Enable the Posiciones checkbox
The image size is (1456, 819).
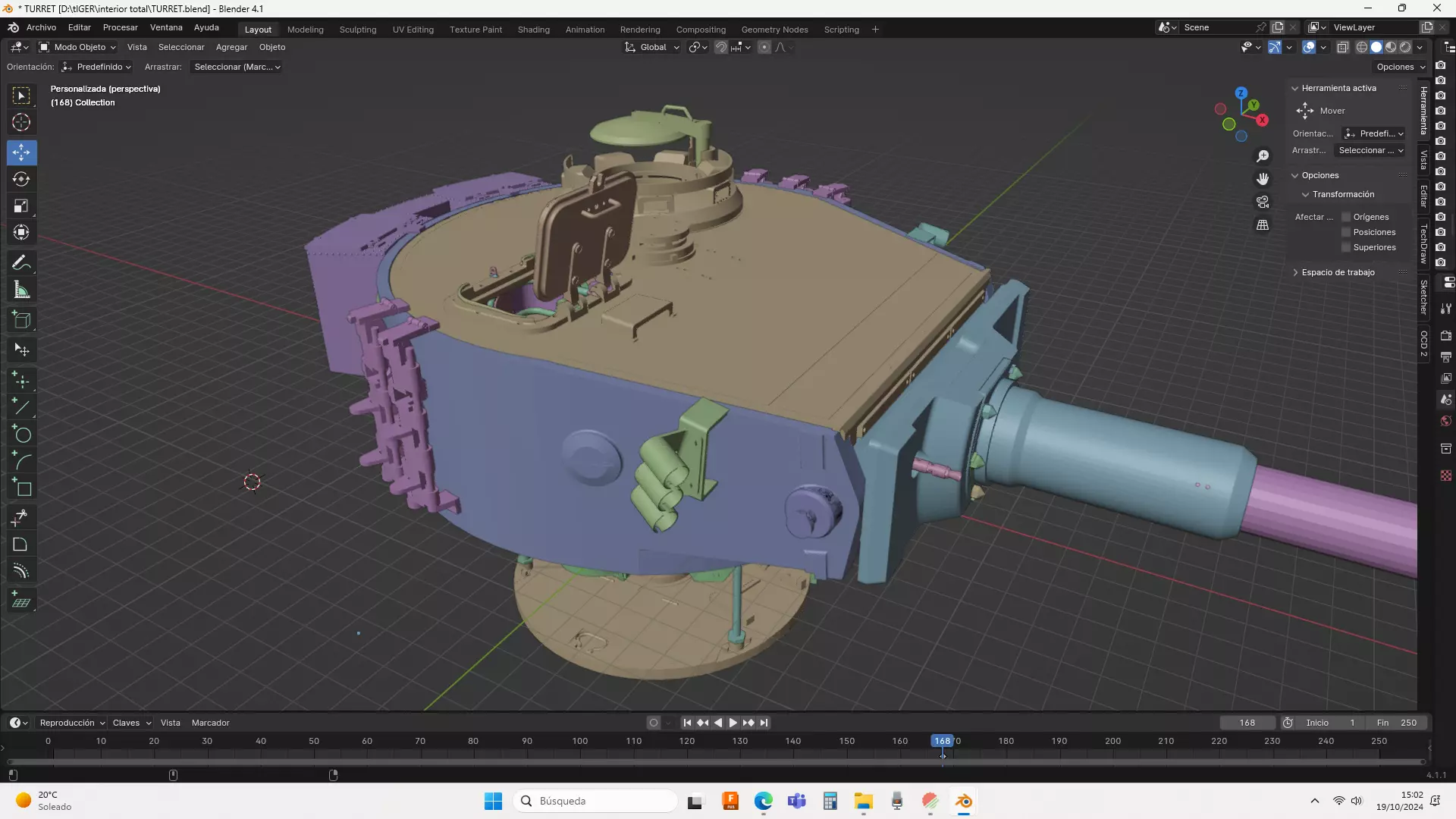tap(1347, 232)
